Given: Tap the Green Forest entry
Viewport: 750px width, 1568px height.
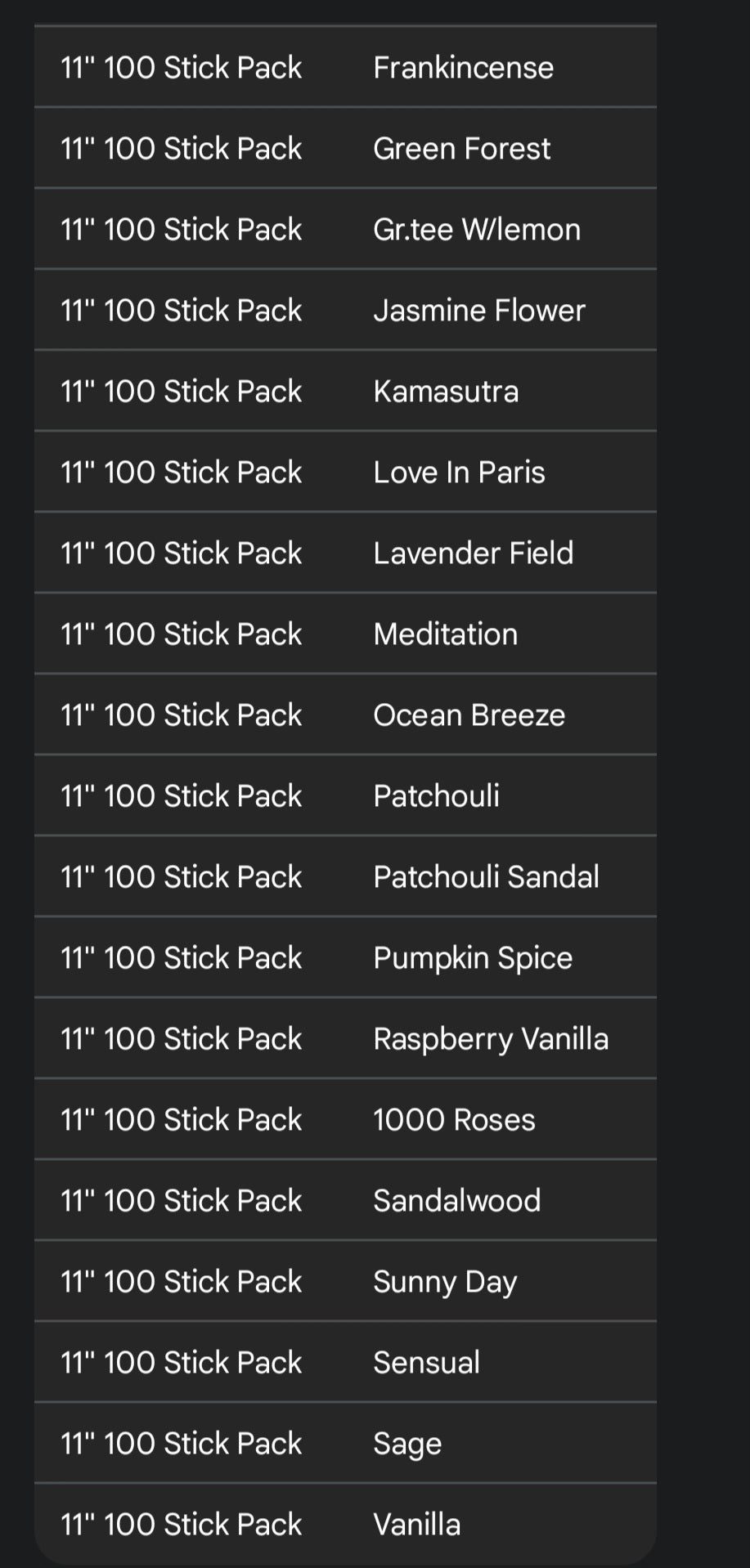Looking at the screenshot, I should [x=461, y=149].
